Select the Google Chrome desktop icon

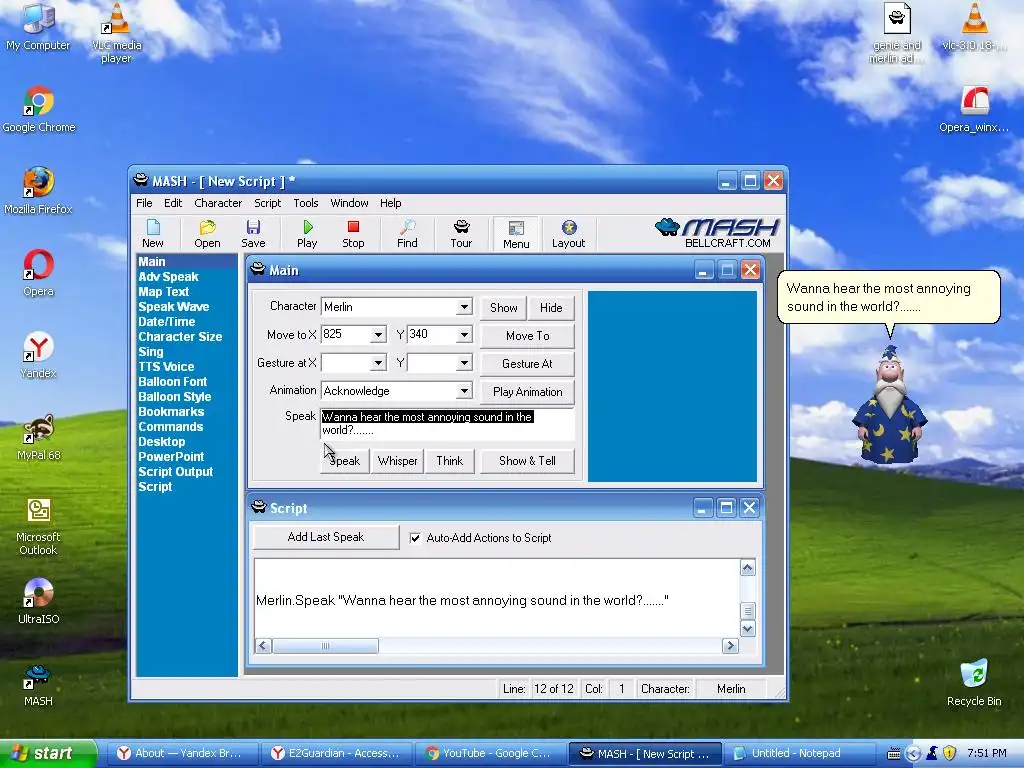(x=39, y=110)
